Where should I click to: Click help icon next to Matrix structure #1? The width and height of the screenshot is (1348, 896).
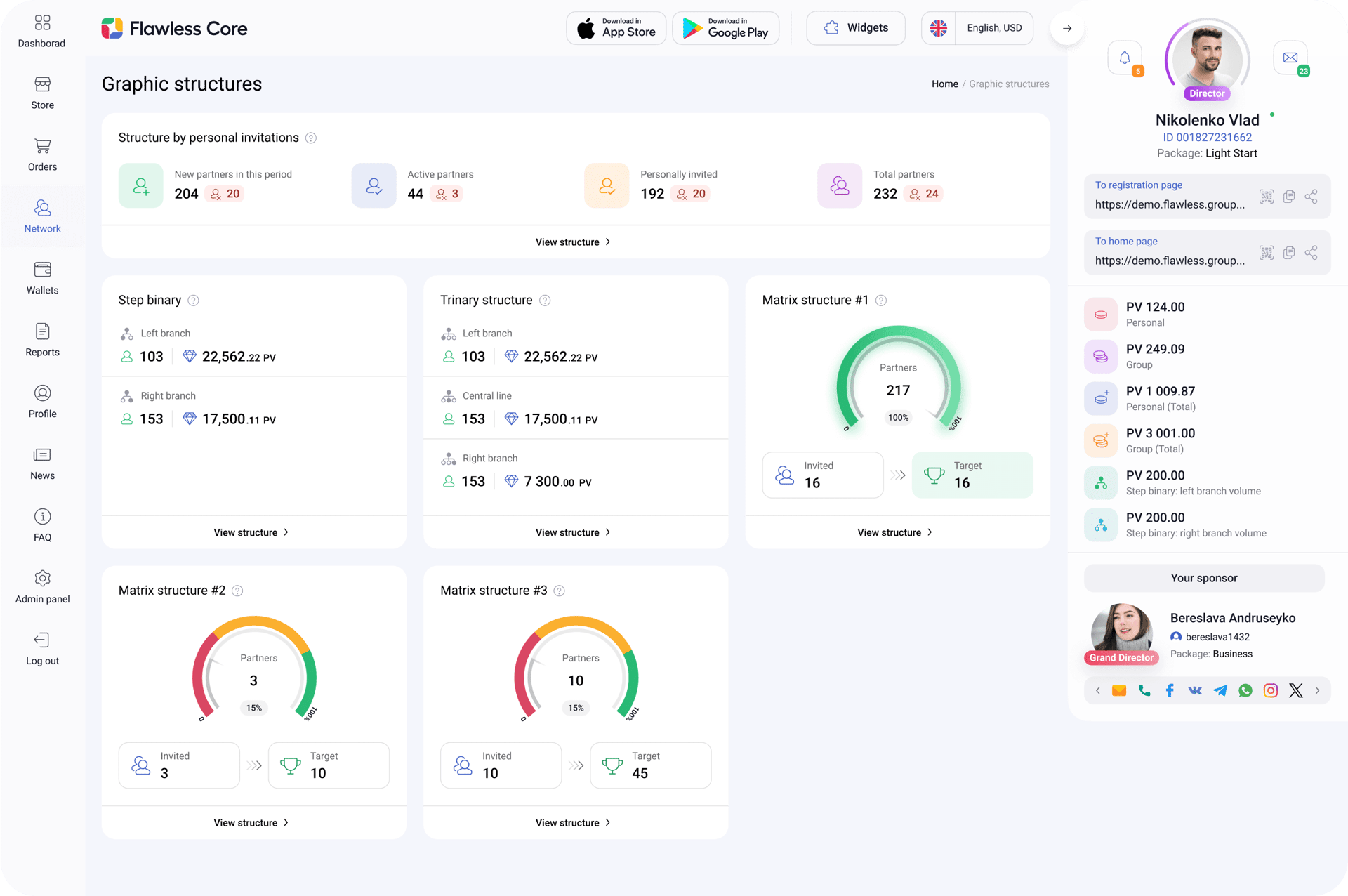tap(881, 301)
